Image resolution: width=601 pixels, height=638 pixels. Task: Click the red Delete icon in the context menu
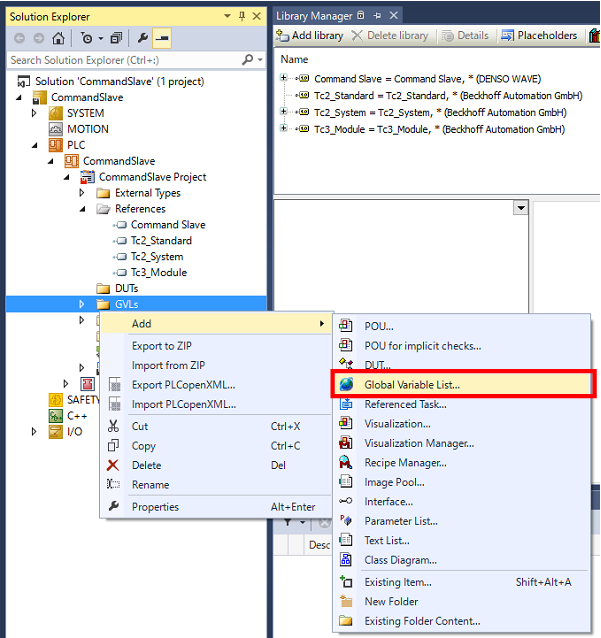(x=113, y=465)
